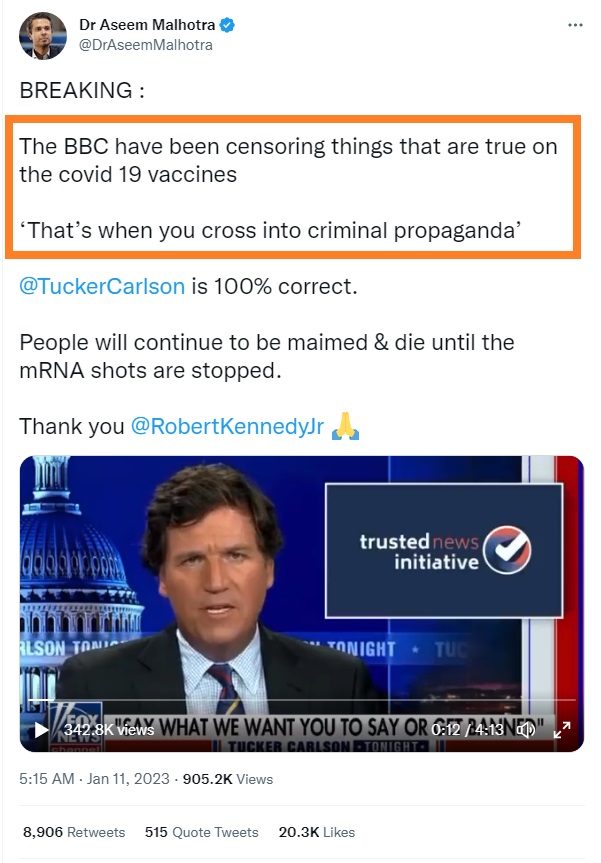Open the three-dot more options menu

pos(575,25)
